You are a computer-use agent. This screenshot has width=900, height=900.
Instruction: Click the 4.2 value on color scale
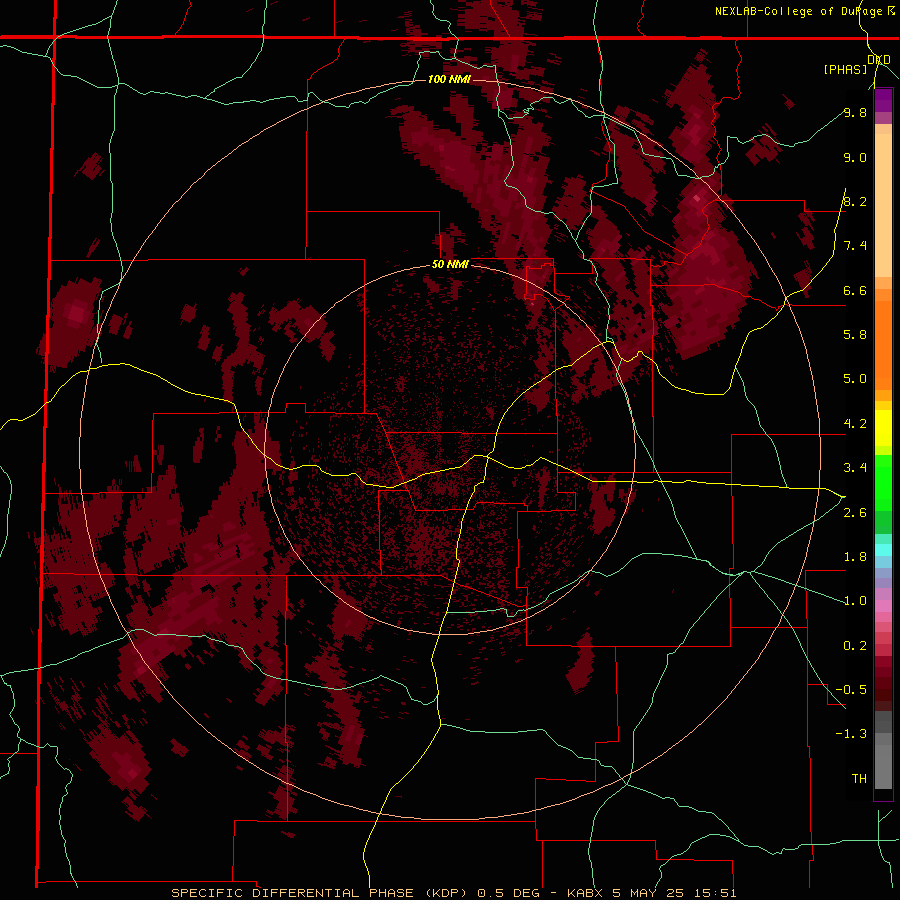pos(855,424)
